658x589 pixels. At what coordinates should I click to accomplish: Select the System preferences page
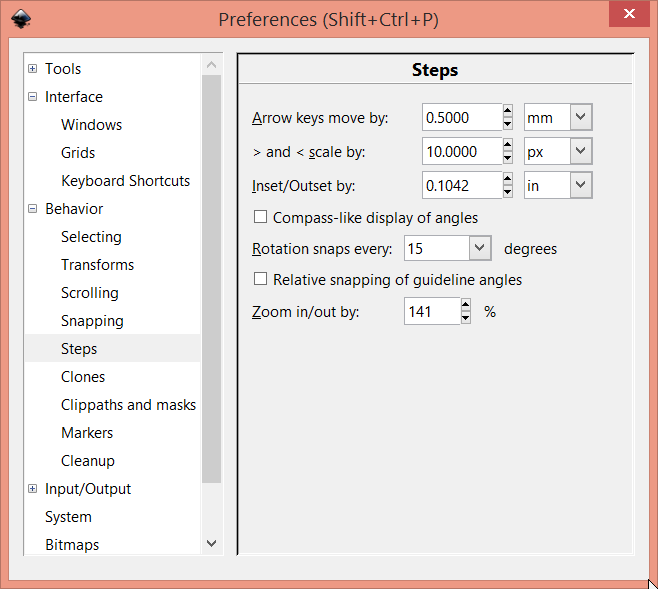tap(68, 517)
